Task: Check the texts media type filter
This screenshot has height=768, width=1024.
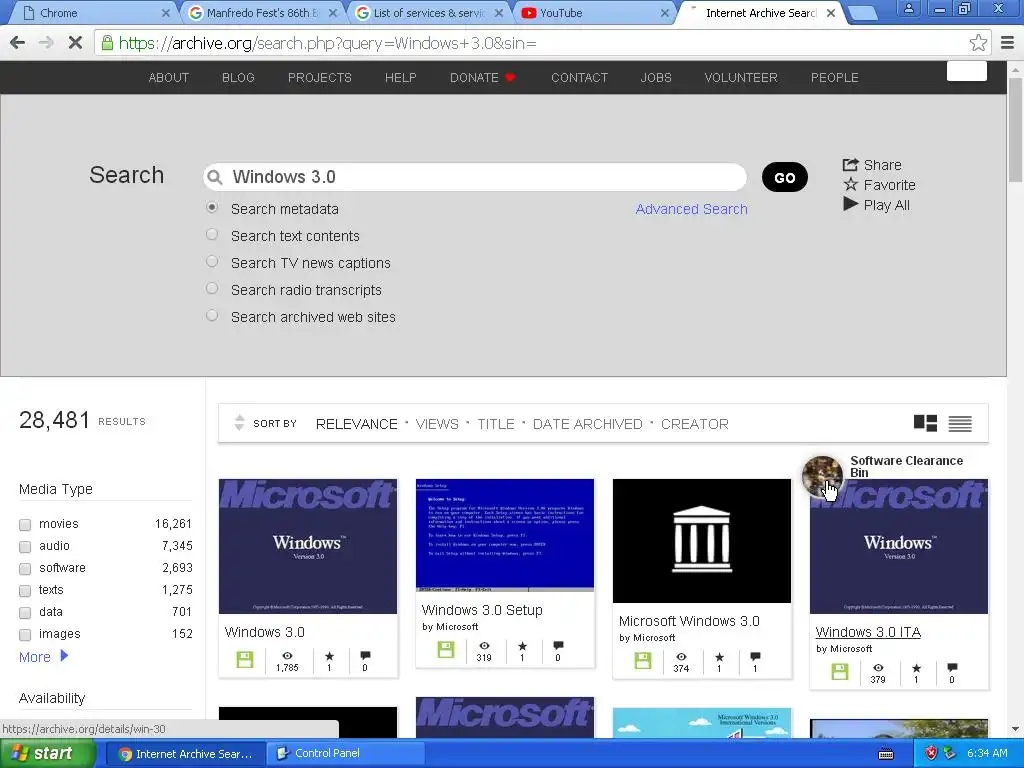Action: tap(25, 590)
